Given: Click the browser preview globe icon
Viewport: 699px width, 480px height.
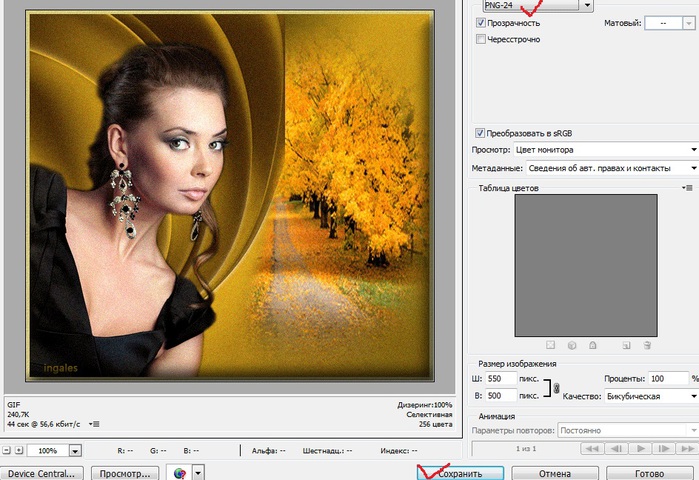Looking at the screenshot, I should pyautogui.click(x=180, y=473).
